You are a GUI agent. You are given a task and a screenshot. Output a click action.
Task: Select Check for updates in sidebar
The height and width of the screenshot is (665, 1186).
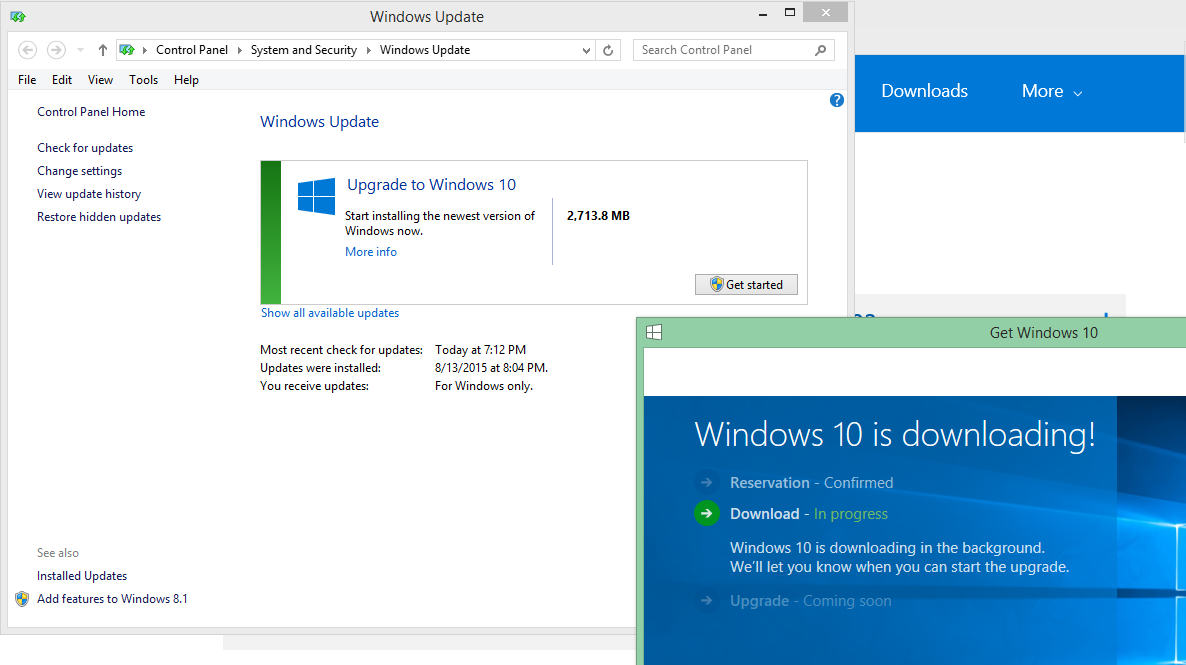coord(85,148)
